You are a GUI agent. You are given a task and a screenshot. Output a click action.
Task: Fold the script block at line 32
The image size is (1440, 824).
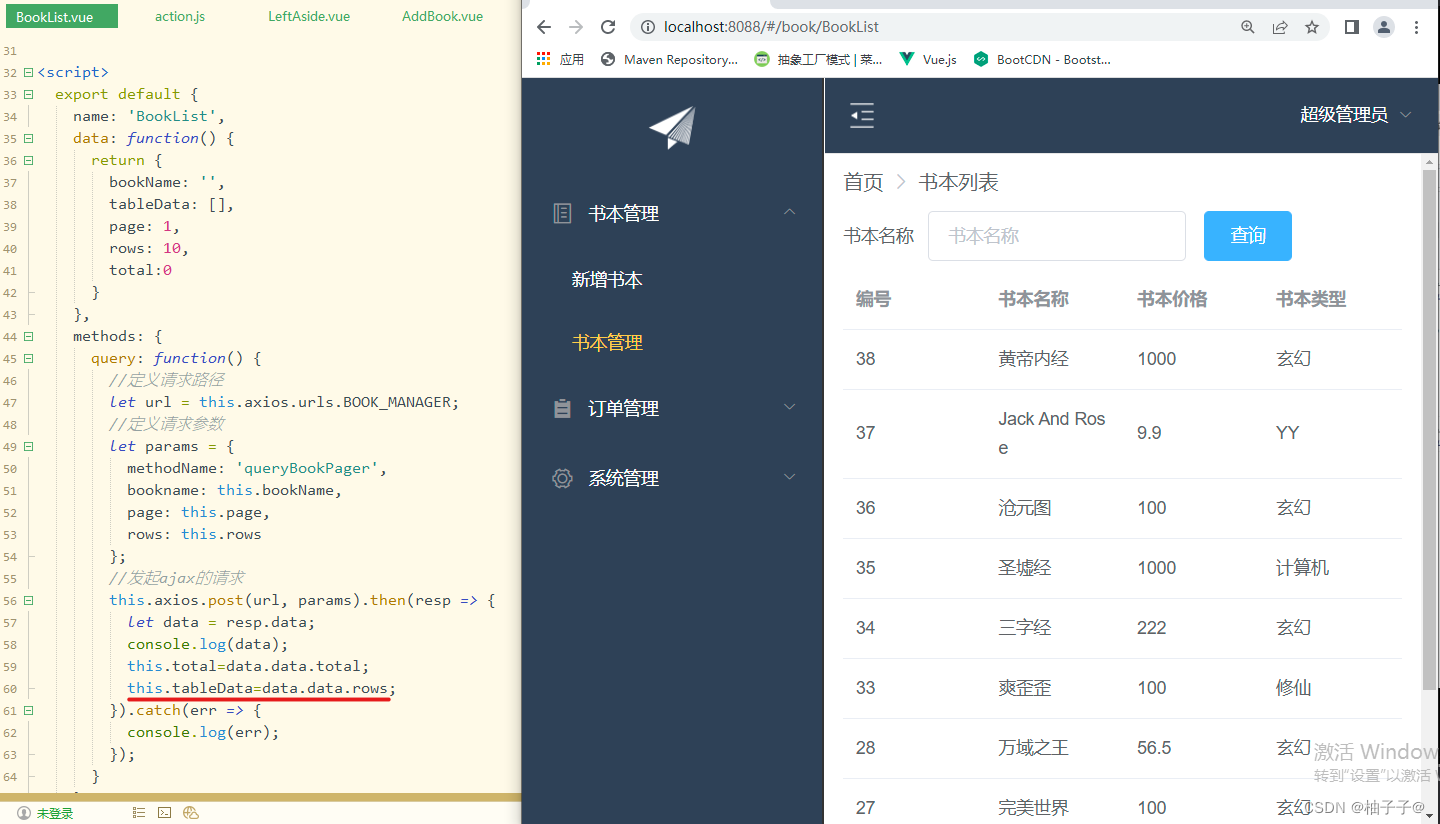[28, 72]
